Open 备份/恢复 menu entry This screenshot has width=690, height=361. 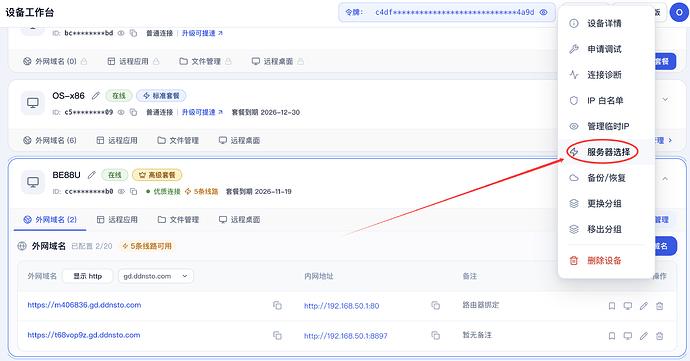606,178
